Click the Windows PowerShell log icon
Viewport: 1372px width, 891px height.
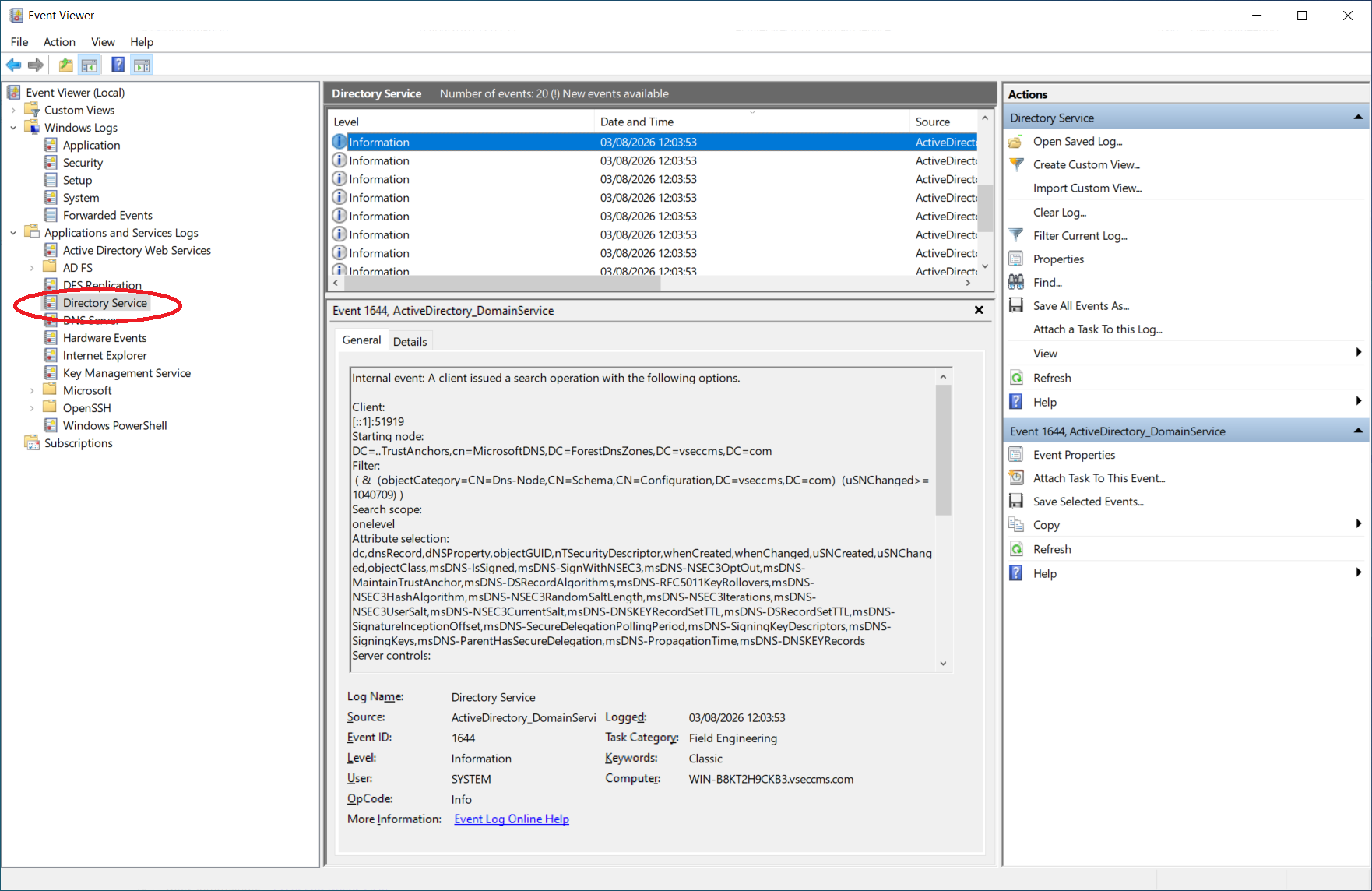coord(51,425)
